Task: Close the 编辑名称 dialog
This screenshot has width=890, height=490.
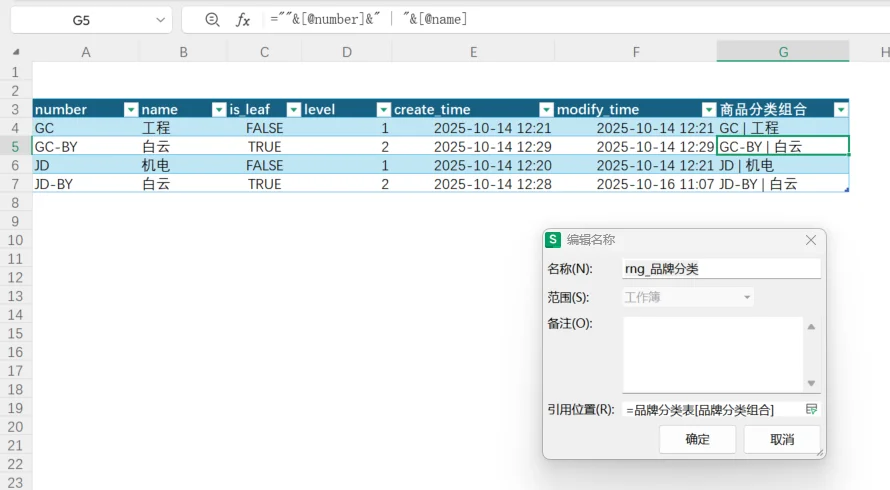Action: pyautogui.click(x=811, y=240)
